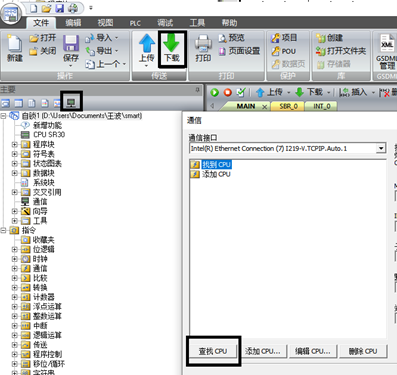
Task: Click the 添加 CPU... button
Action: (263, 351)
